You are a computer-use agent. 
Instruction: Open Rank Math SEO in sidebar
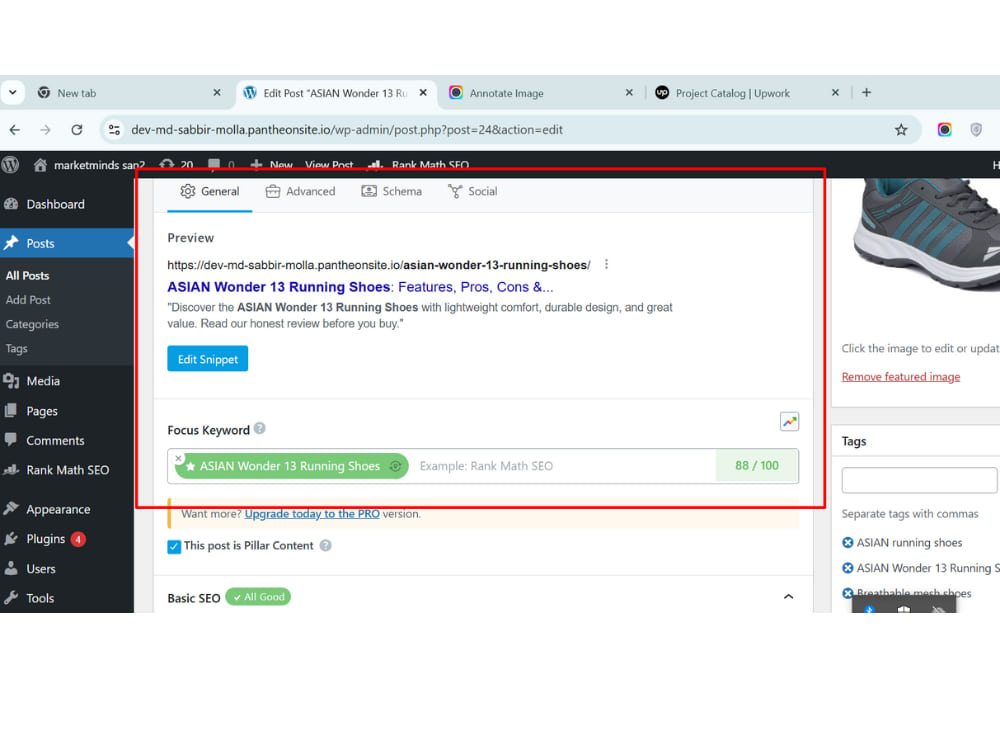67,470
